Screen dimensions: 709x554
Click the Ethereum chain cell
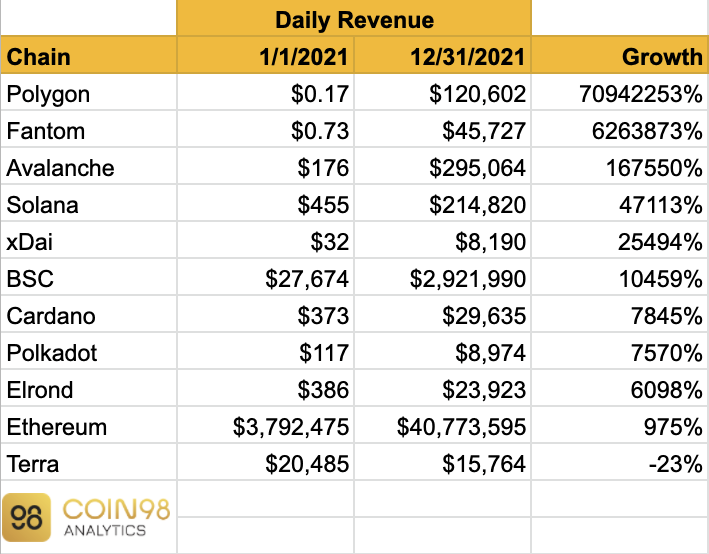89,426
